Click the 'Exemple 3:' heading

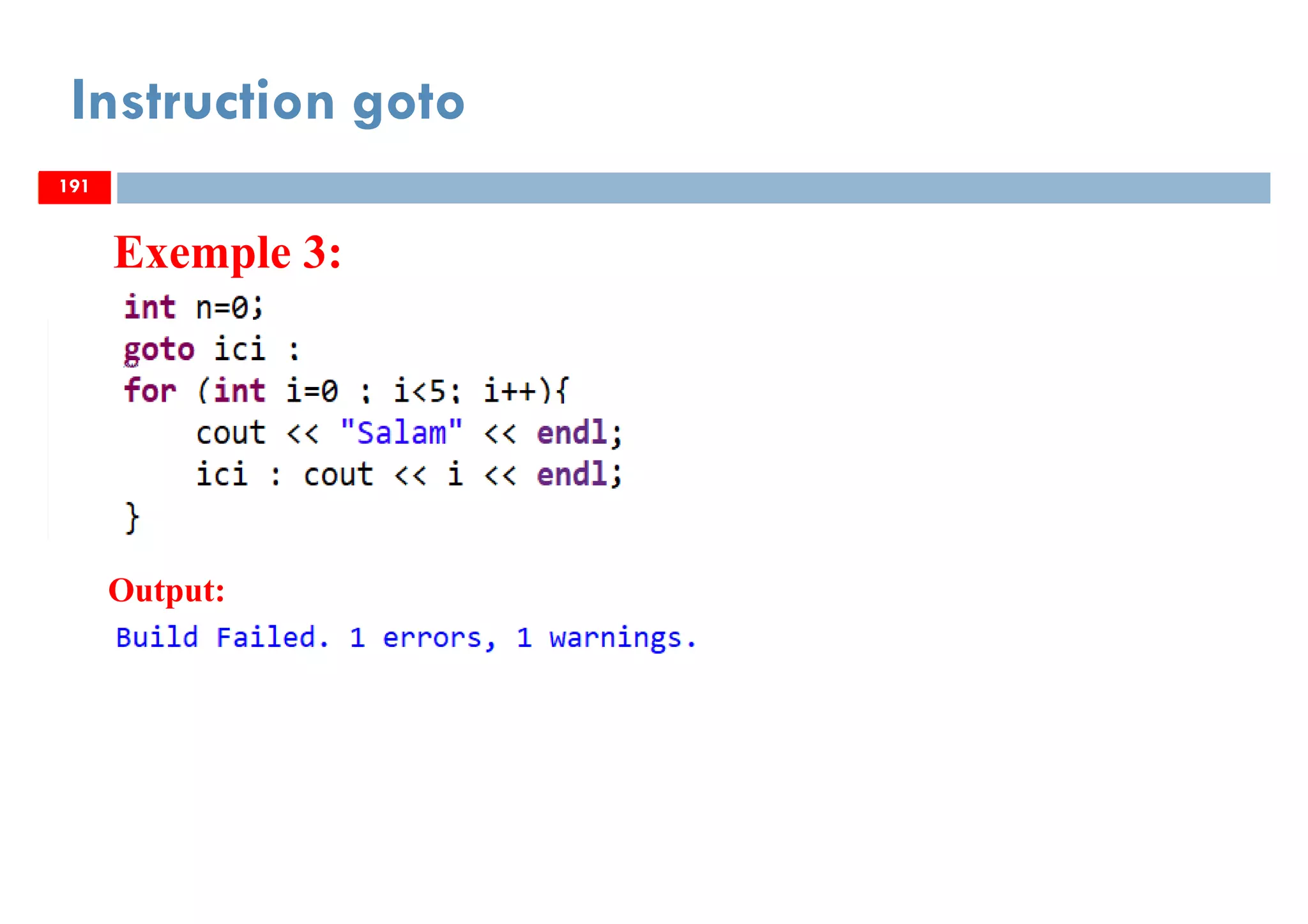click(x=227, y=253)
